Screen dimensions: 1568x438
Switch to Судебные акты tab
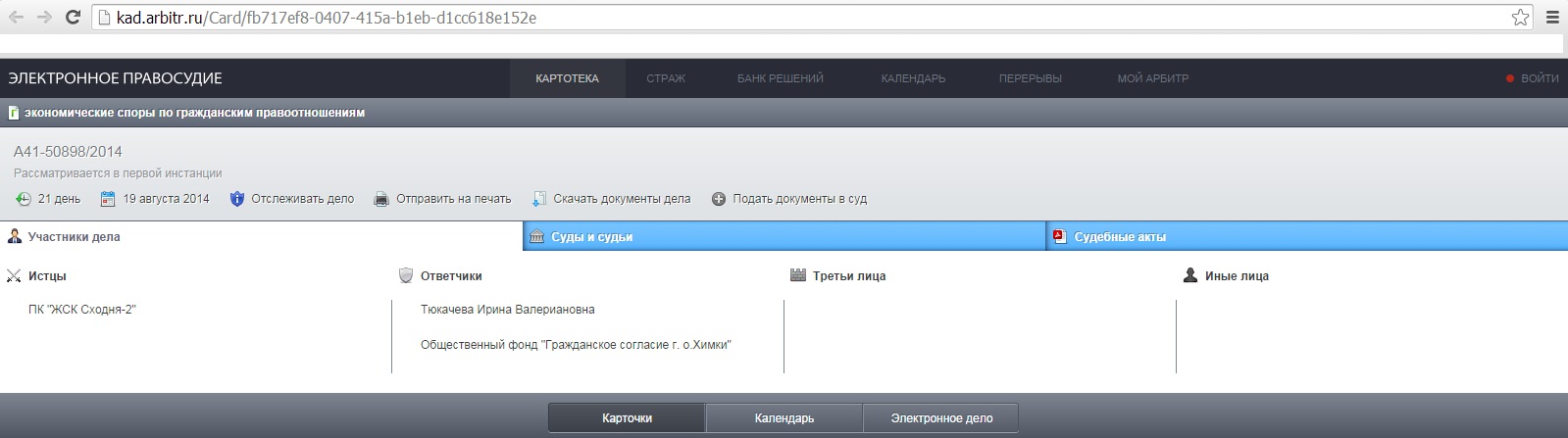coord(1307,236)
